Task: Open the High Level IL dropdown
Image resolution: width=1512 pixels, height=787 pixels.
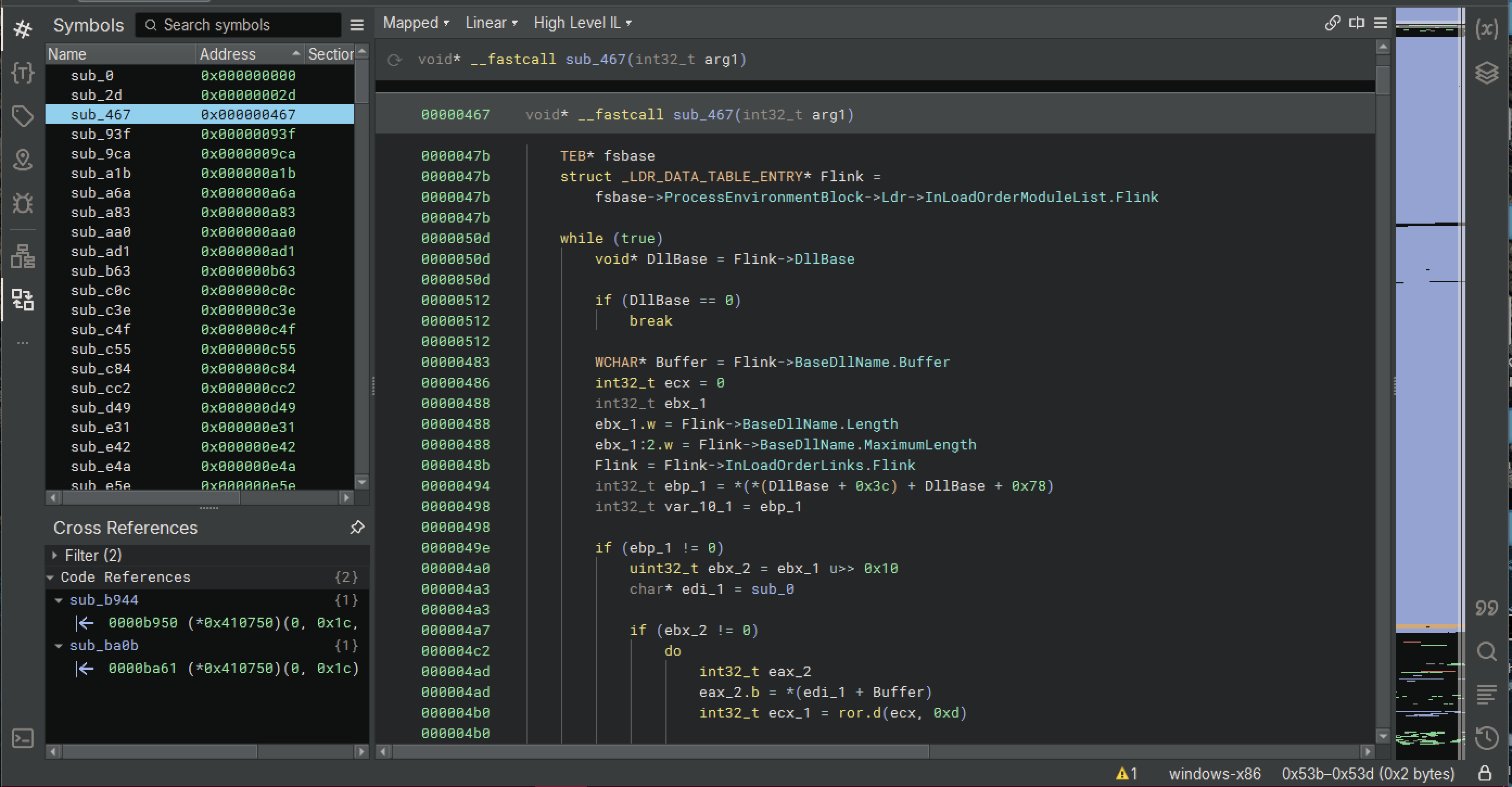Action: (582, 23)
